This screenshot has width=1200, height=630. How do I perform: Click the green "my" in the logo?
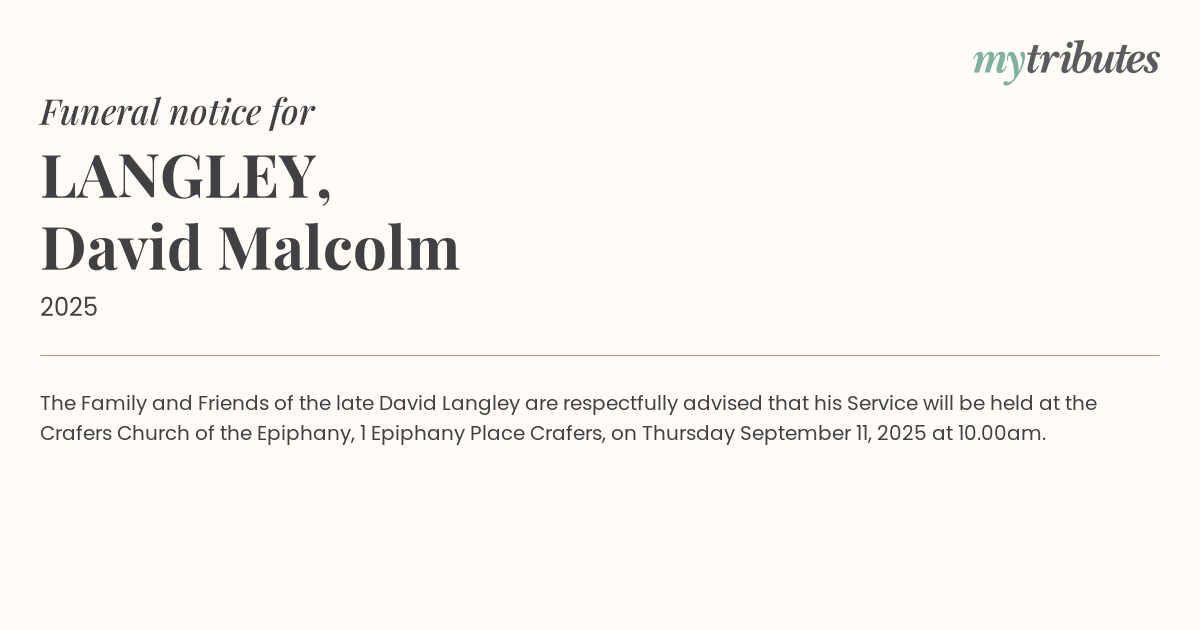click(x=998, y=62)
